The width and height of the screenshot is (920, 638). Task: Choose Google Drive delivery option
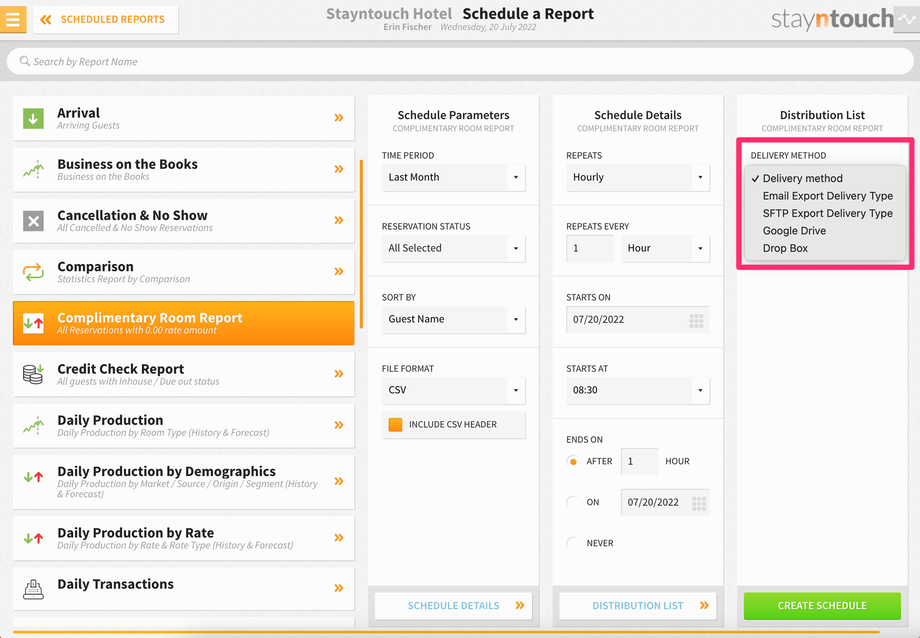(825, 231)
